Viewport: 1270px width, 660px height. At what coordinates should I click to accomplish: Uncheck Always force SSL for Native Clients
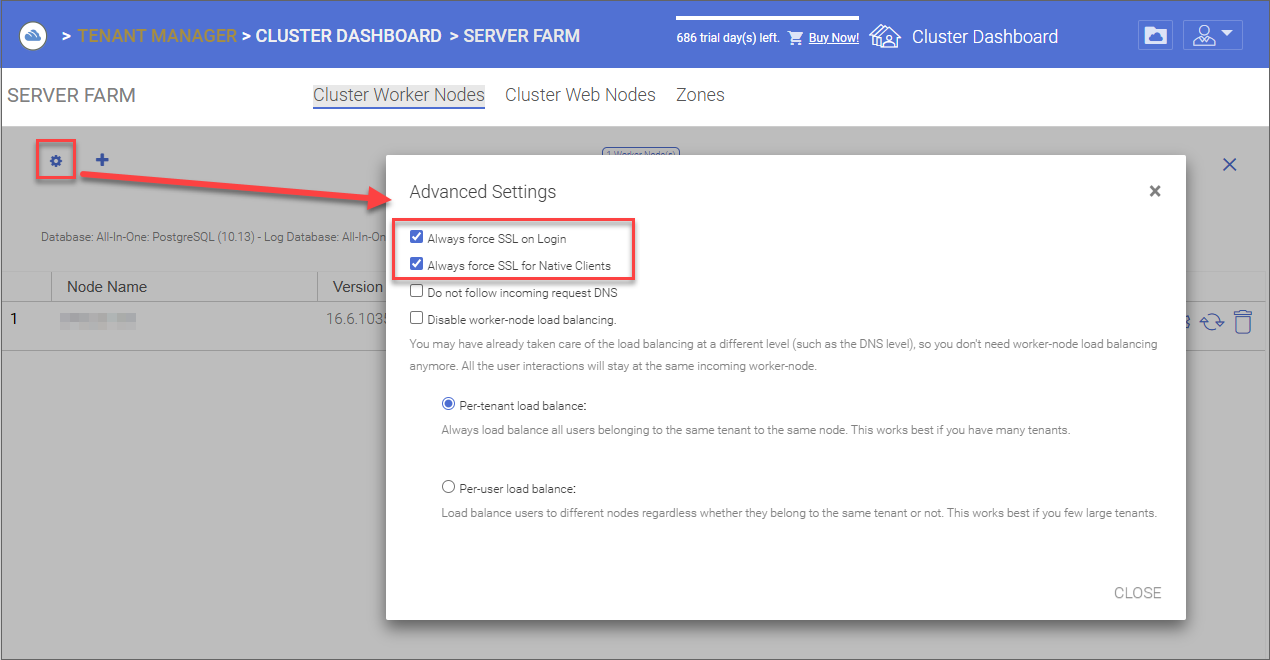[x=417, y=265]
